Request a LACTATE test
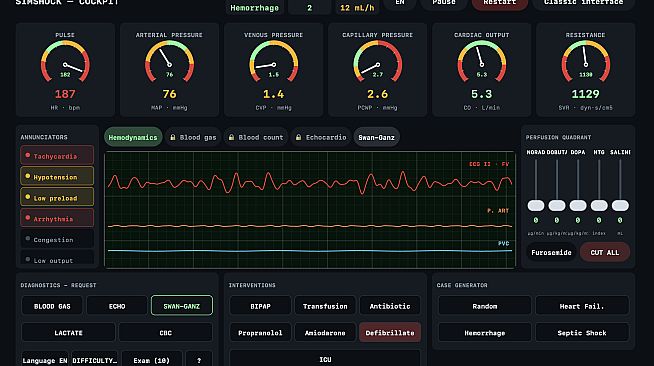This screenshot has width=654, height=366. click(x=68, y=333)
